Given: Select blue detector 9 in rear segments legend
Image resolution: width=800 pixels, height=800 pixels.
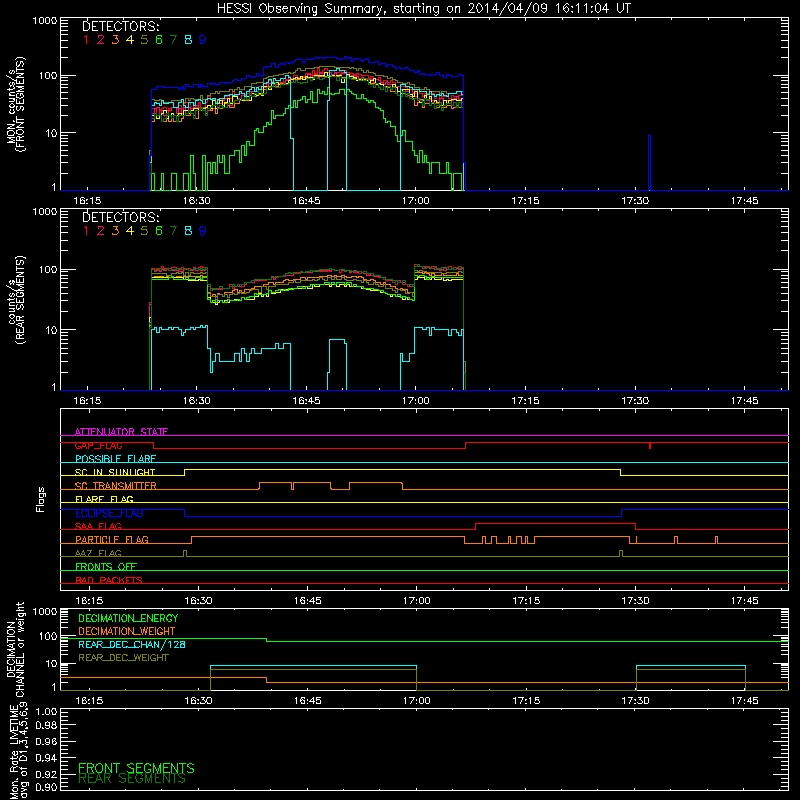Looking at the screenshot, I should (203, 231).
